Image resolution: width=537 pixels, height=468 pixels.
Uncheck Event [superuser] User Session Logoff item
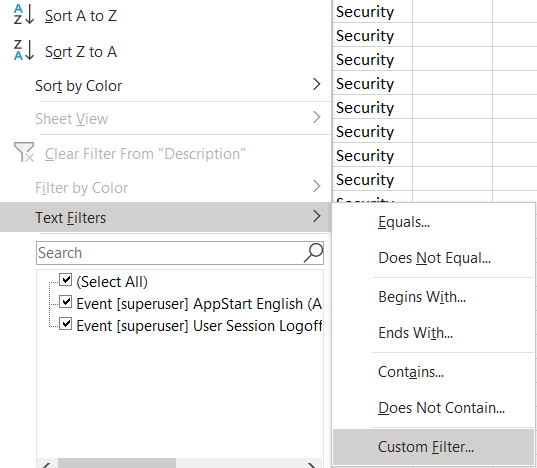pos(65,324)
